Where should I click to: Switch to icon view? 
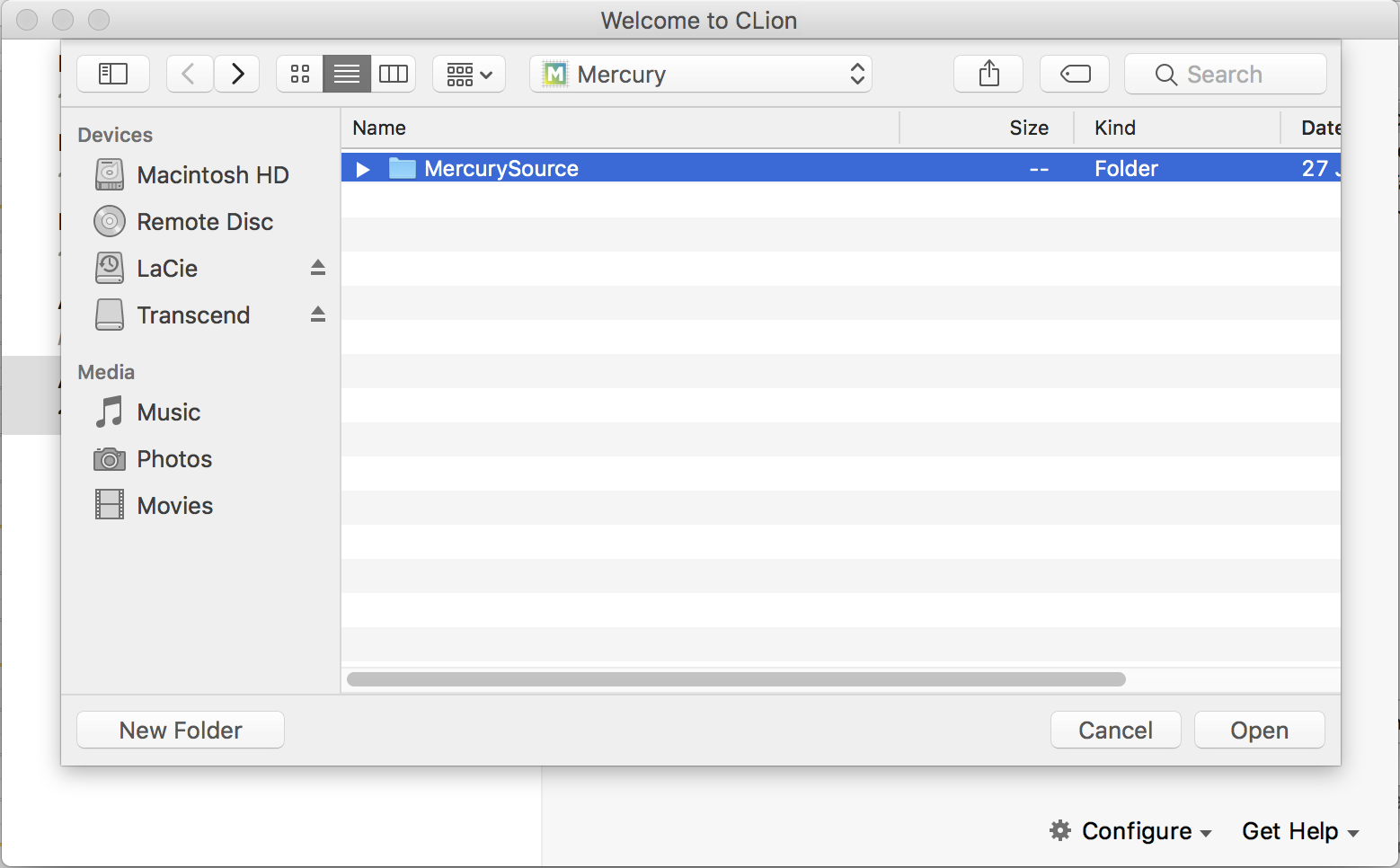[x=300, y=74]
